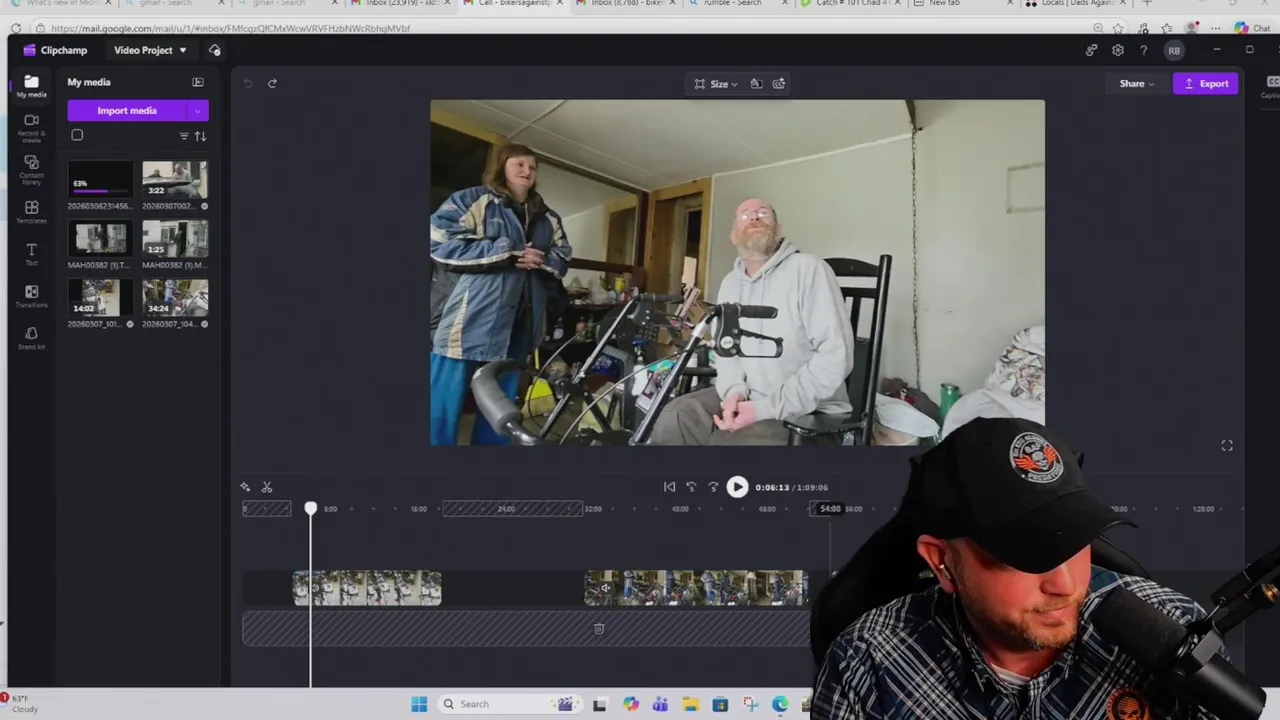Open the Record & create panel

(31, 127)
